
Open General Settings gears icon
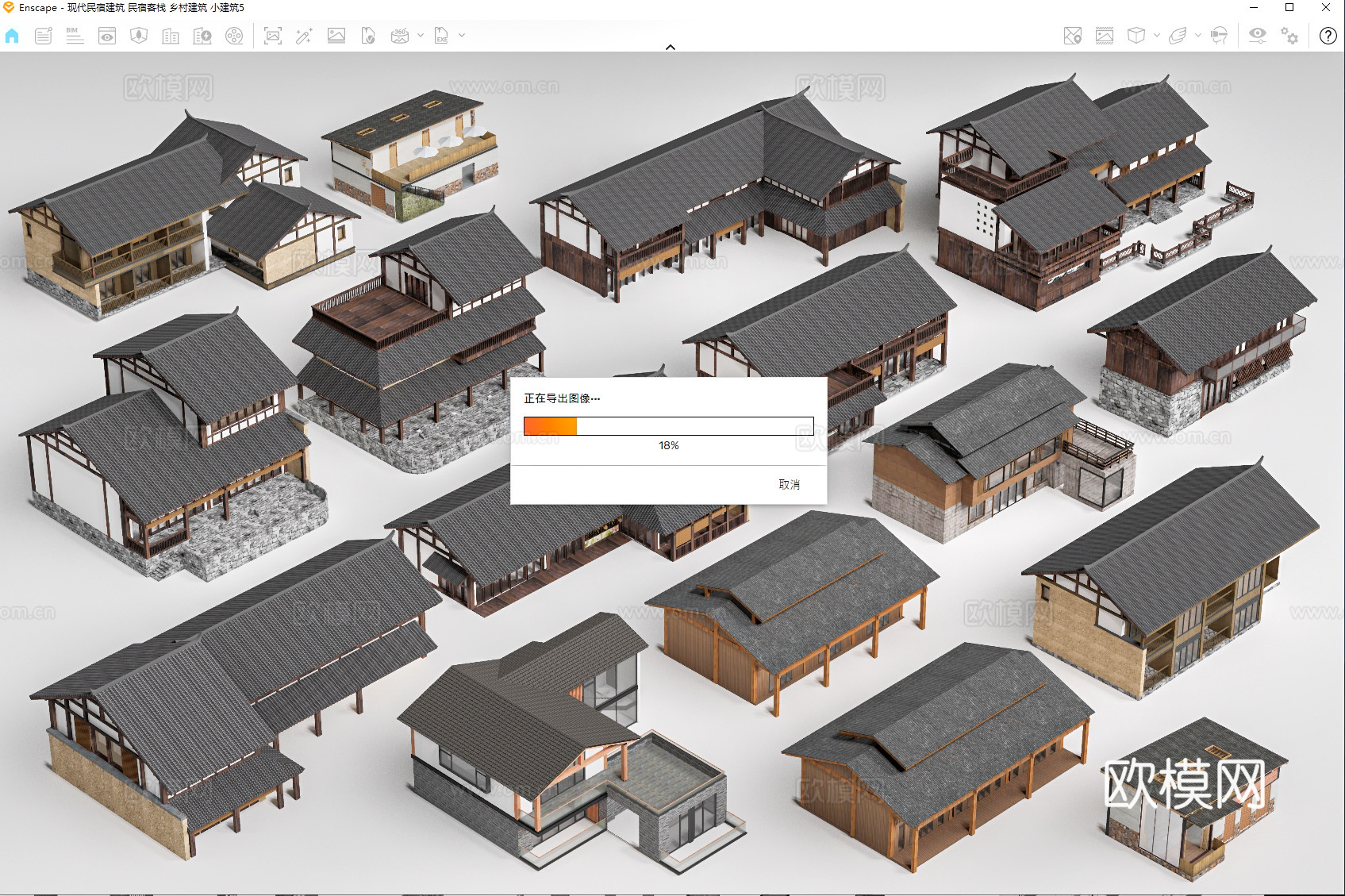point(1289,36)
